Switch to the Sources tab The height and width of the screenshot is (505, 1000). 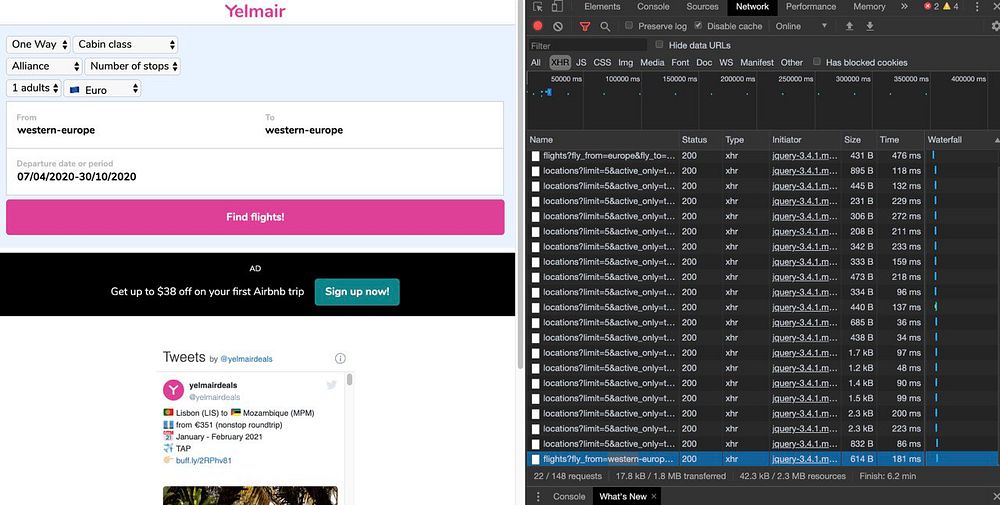pos(702,6)
